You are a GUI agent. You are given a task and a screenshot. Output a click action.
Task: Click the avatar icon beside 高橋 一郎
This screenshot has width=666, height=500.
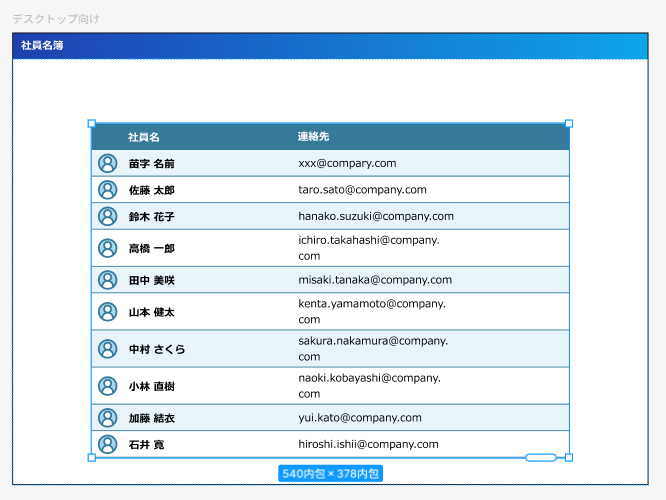pos(107,248)
